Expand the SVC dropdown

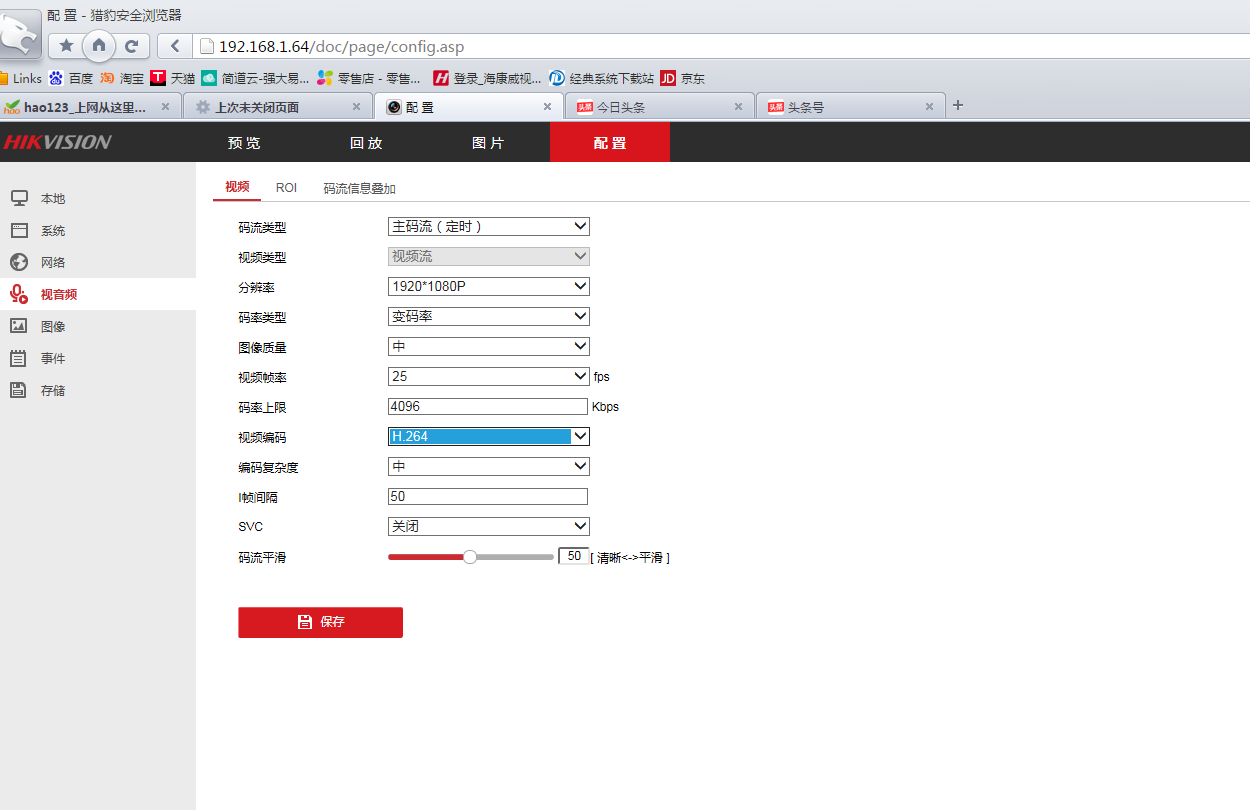tap(488, 526)
